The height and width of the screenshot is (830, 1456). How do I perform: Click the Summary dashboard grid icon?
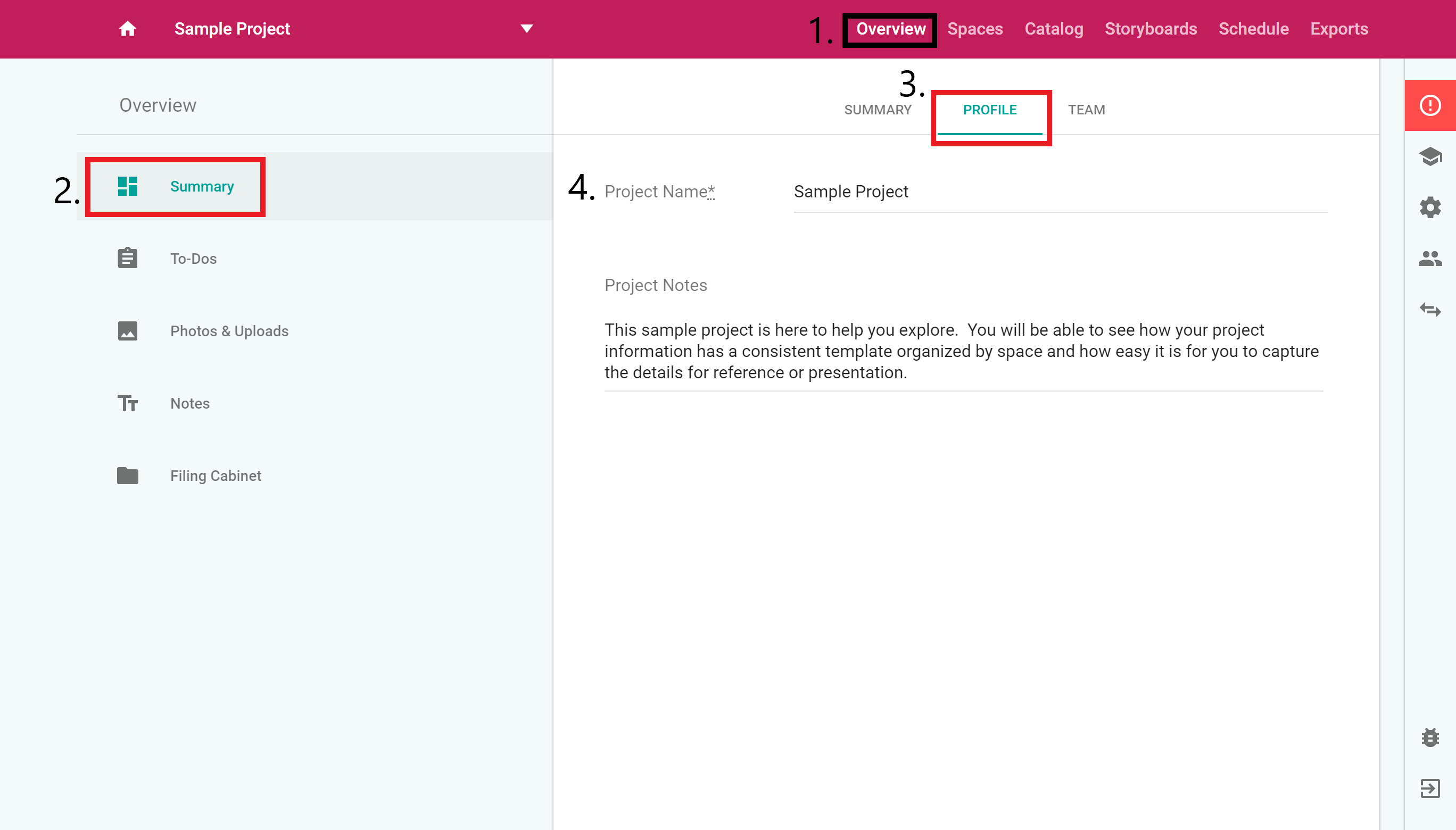127,186
